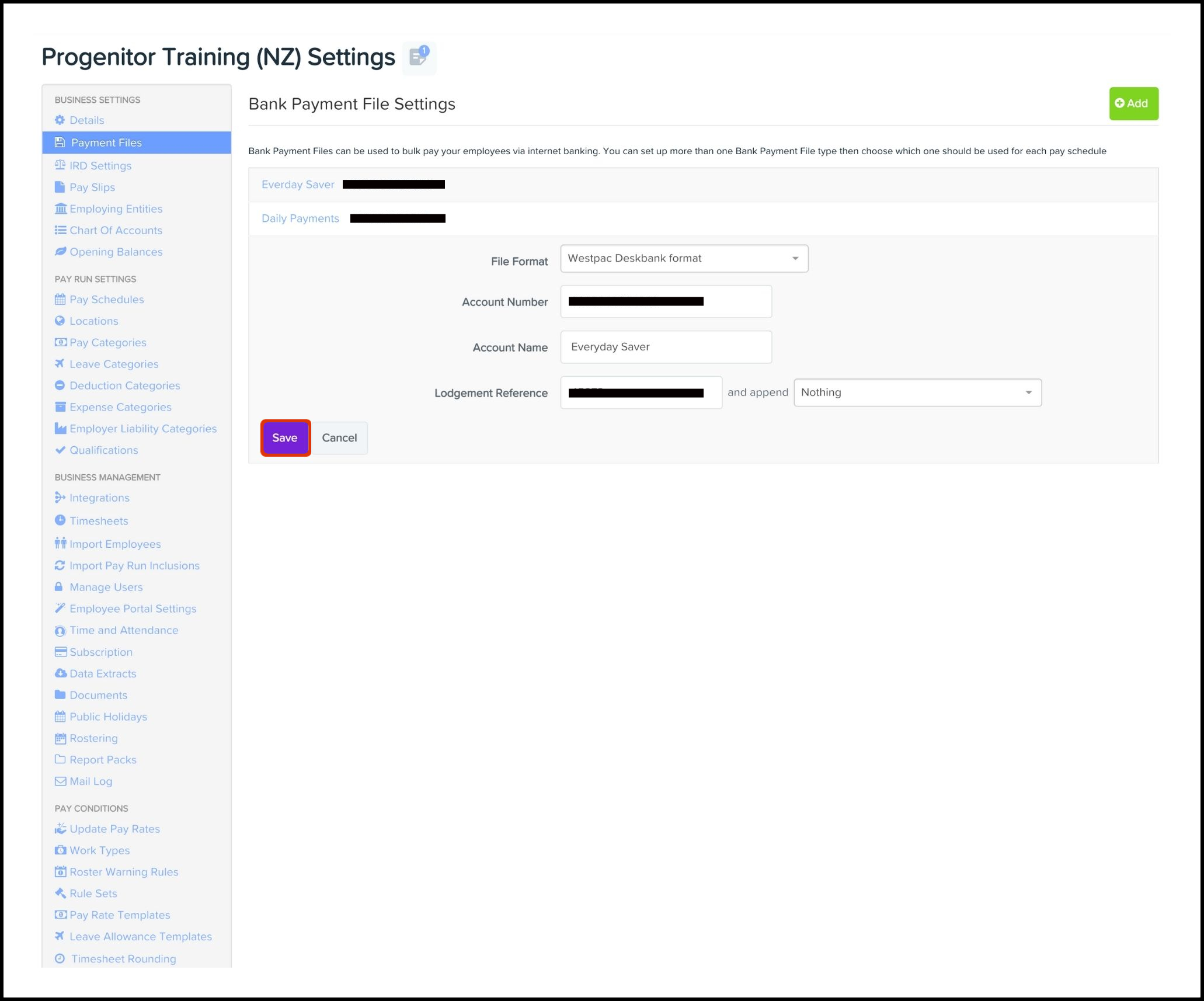Click the green Add button
The width and height of the screenshot is (1204, 1001).
pos(1133,104)
